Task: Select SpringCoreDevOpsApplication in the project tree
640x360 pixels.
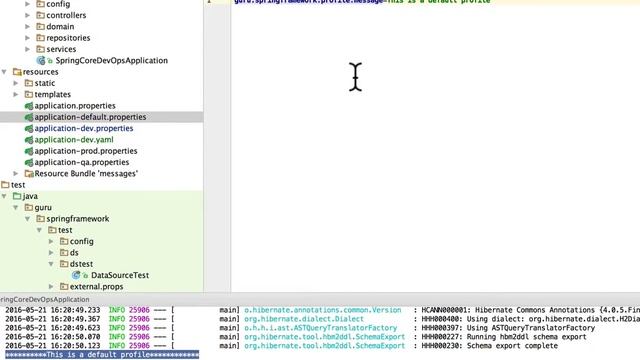Action: tap(111, 60)
